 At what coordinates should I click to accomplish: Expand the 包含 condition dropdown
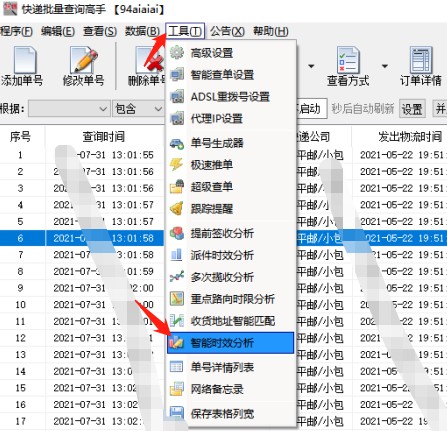138,109
